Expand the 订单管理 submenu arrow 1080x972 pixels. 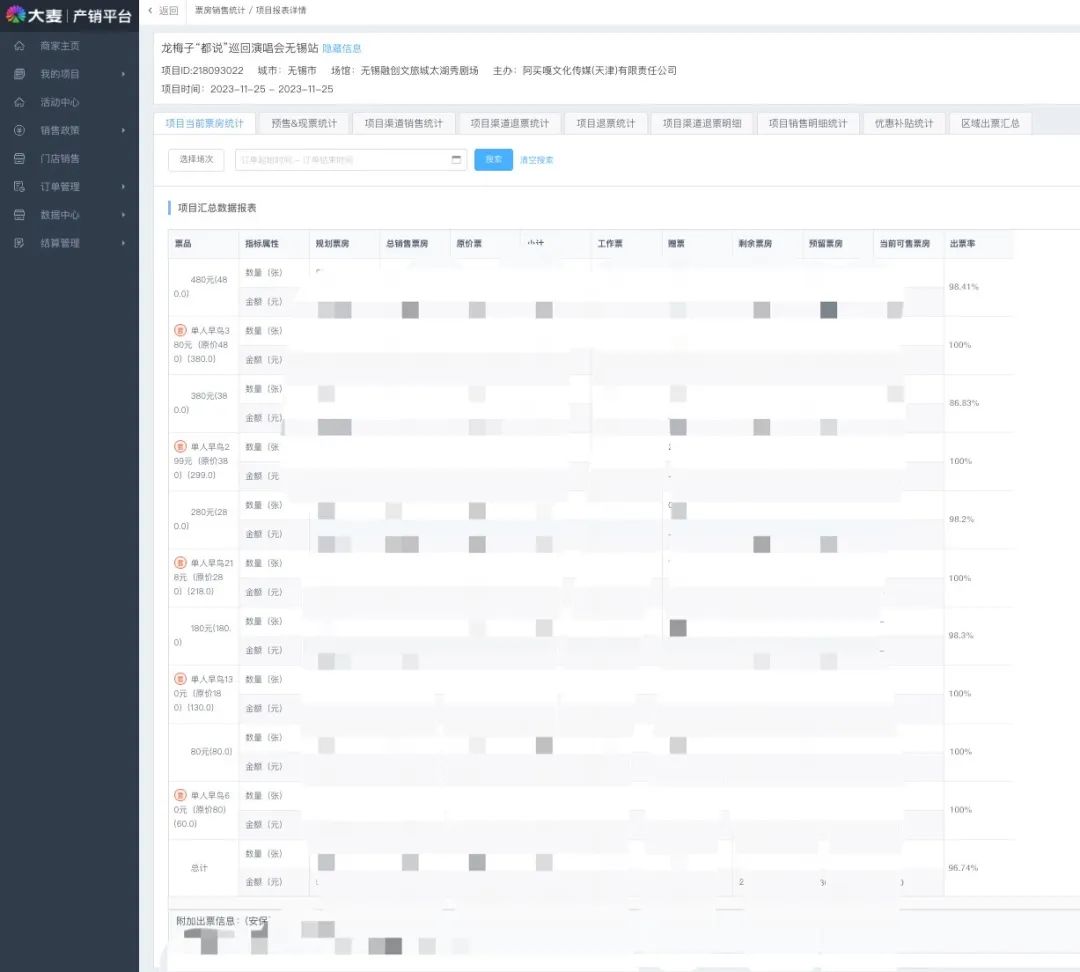coord(123,186)
